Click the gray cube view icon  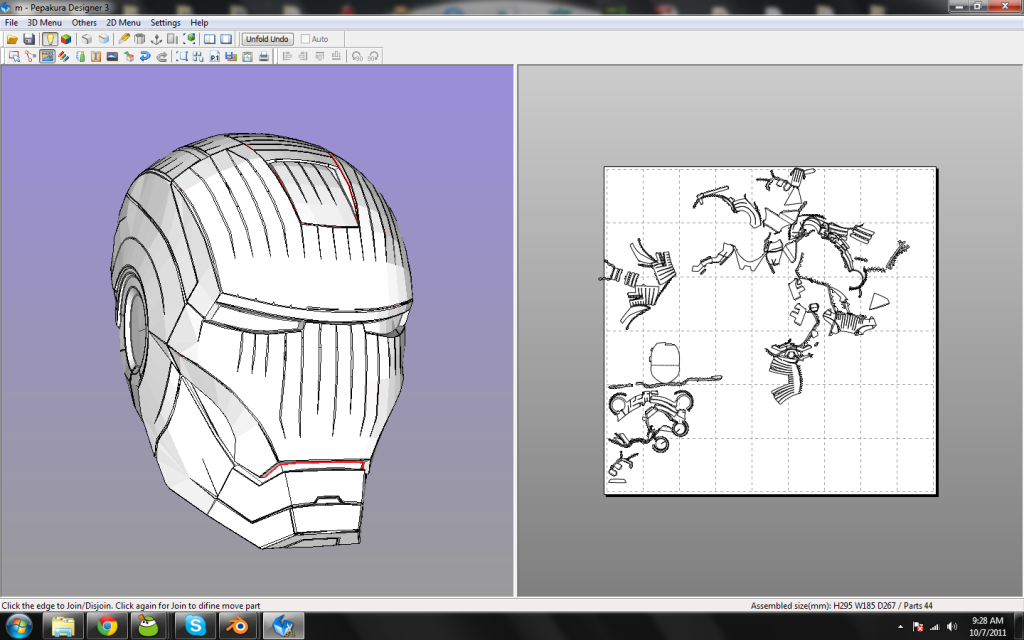click(86, 39)
